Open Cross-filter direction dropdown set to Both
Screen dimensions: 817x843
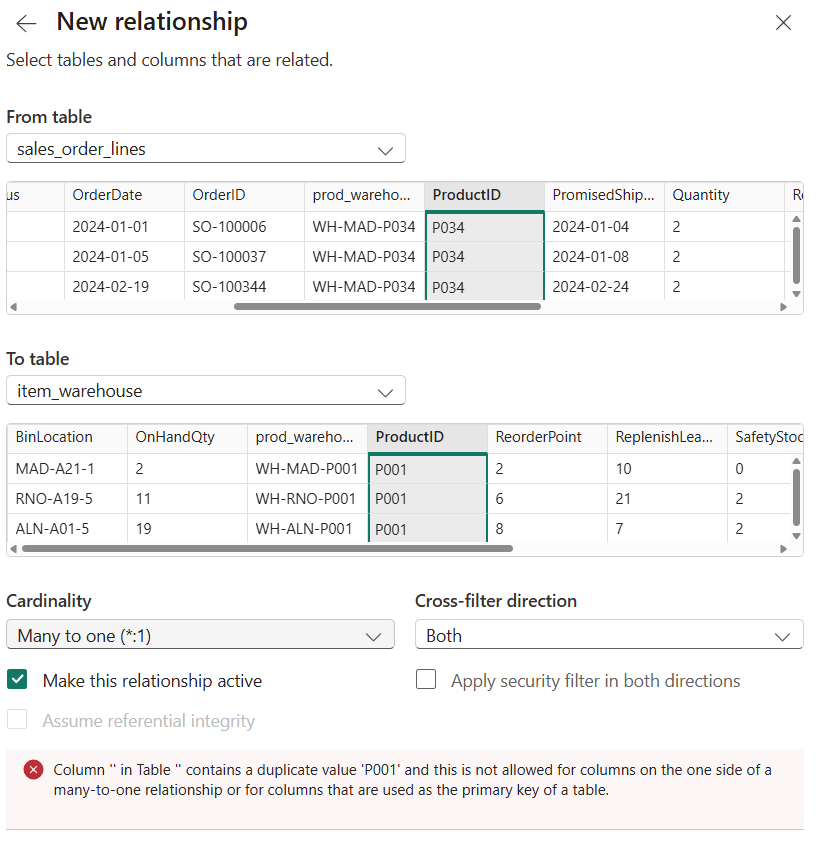609,635
